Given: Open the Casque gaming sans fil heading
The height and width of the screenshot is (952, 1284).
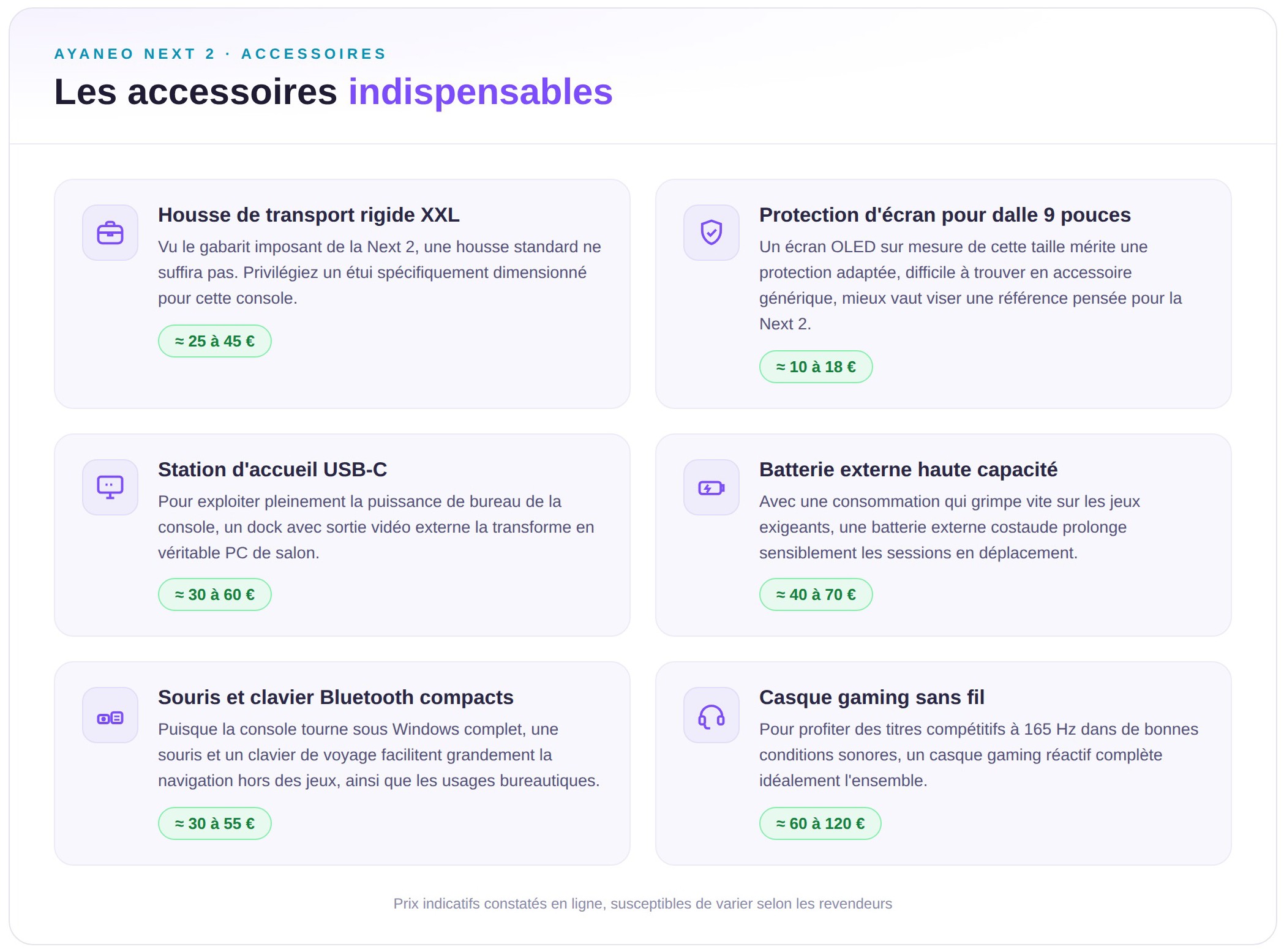Looking at the screenshot, I should (x=872, y=697).
